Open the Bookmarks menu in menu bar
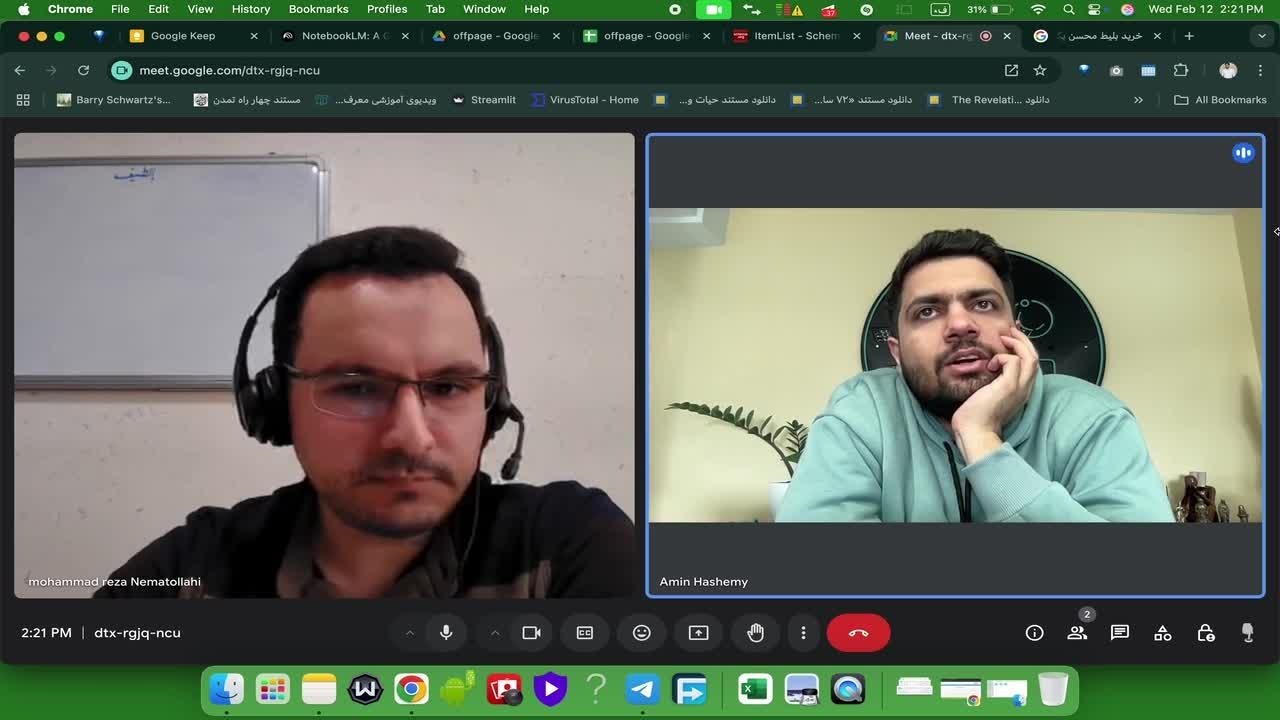This screenshot has height=720, width=1280. pos(318,9)
